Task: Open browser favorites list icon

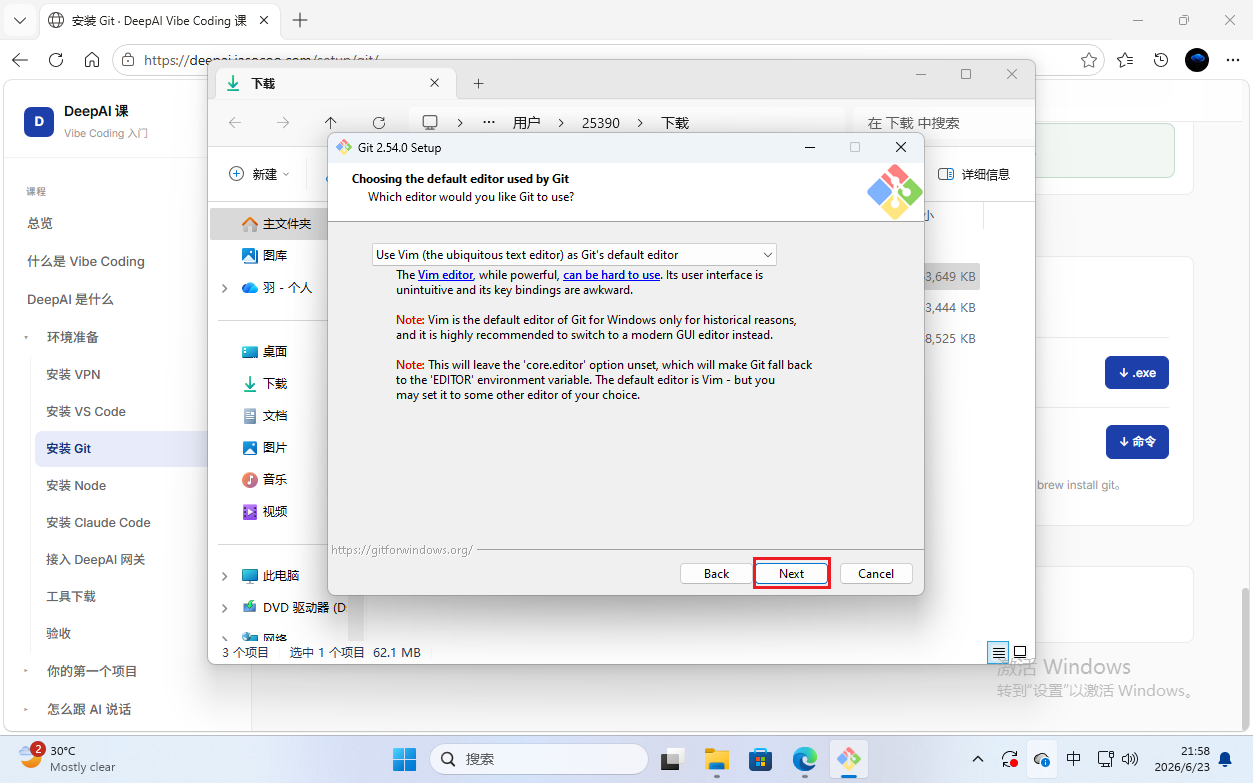Action: pos(1125,60)
